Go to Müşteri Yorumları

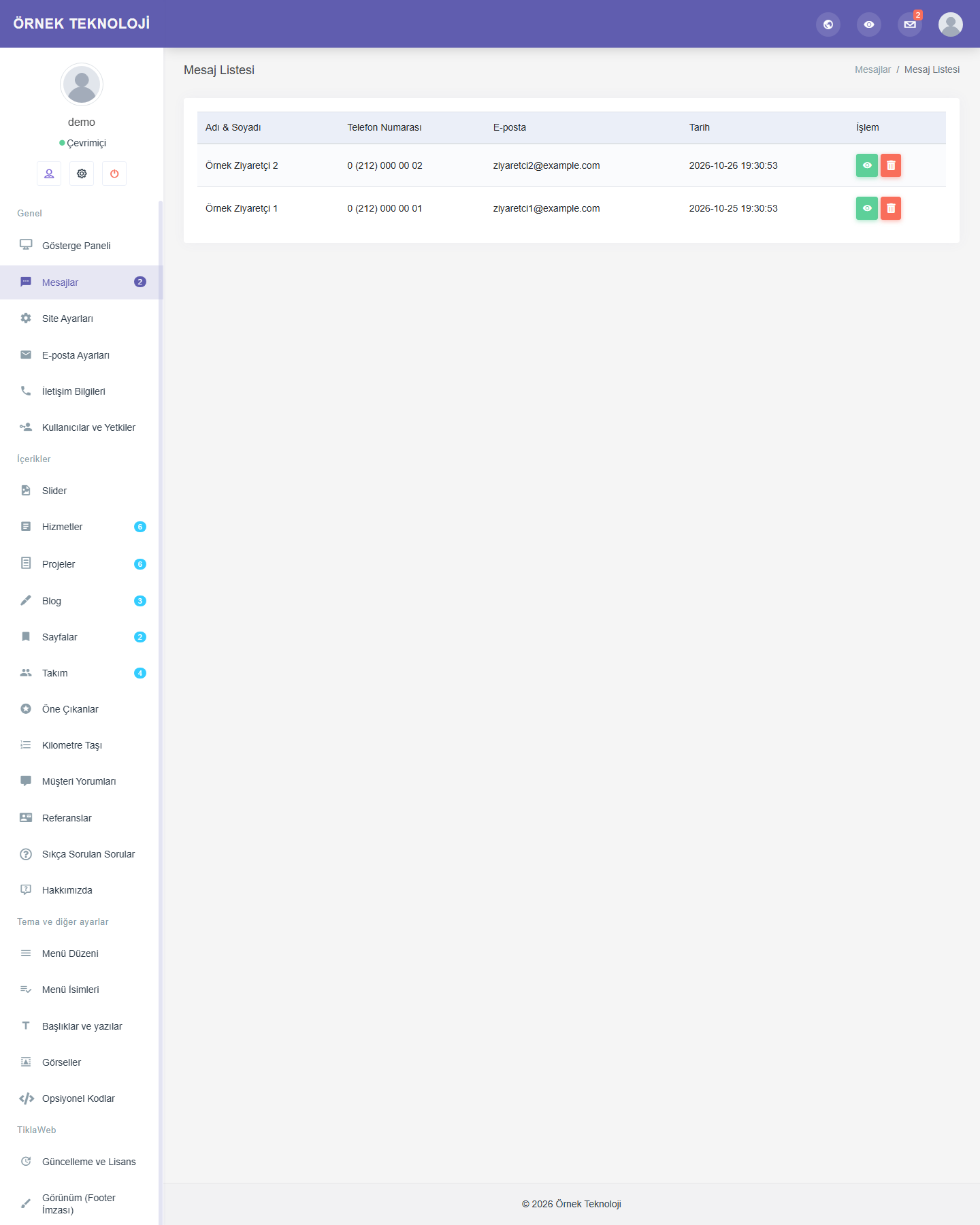coord(82,781)
